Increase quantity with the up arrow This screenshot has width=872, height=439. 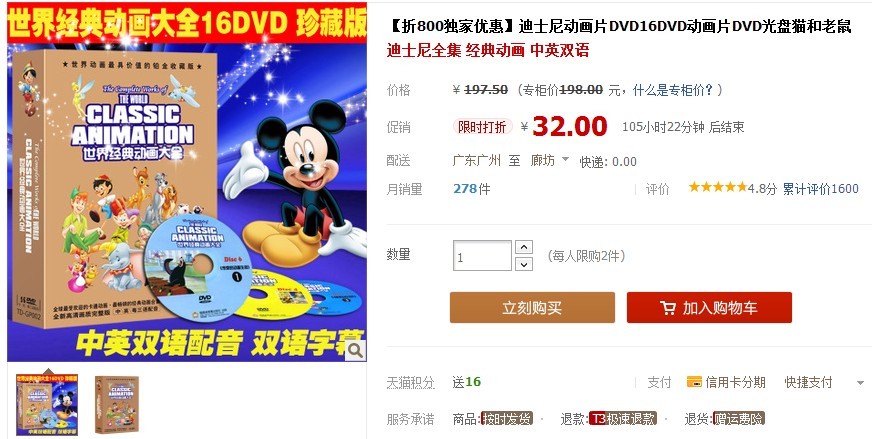524,247
